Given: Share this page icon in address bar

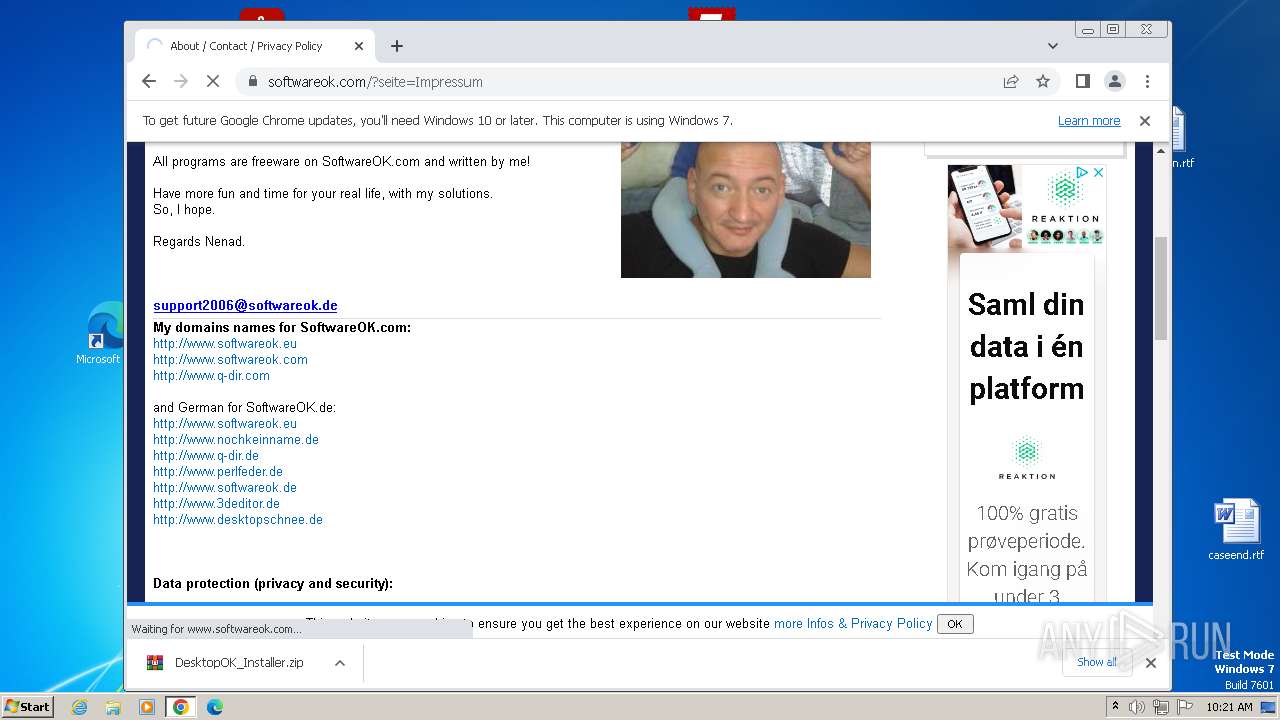Looking at the screenshot, I should 1011,81.
